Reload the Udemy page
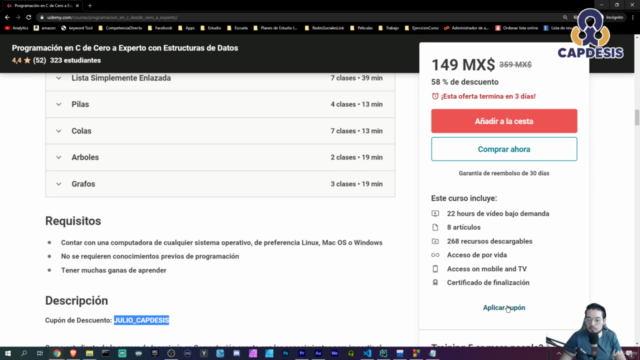Image resolution: width=640 pixels, height=360 pixels. (x=29, y=18)
